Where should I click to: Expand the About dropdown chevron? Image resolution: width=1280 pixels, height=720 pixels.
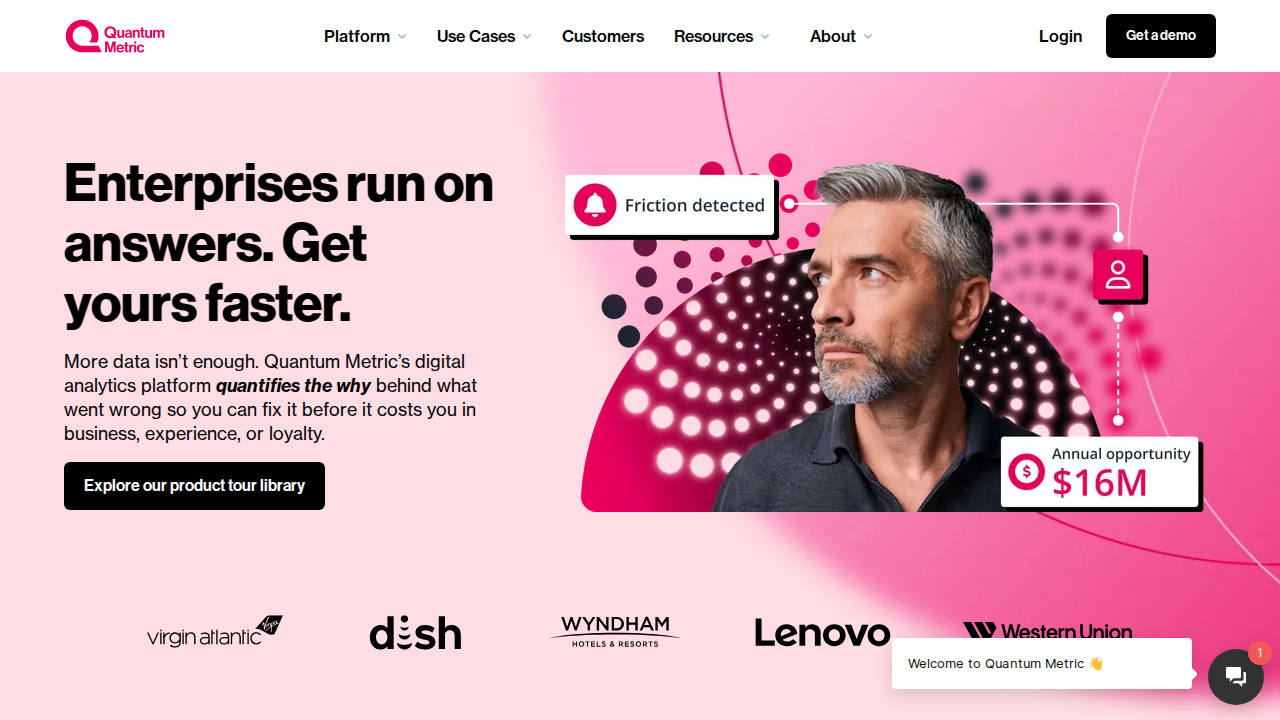pos(868,37)
